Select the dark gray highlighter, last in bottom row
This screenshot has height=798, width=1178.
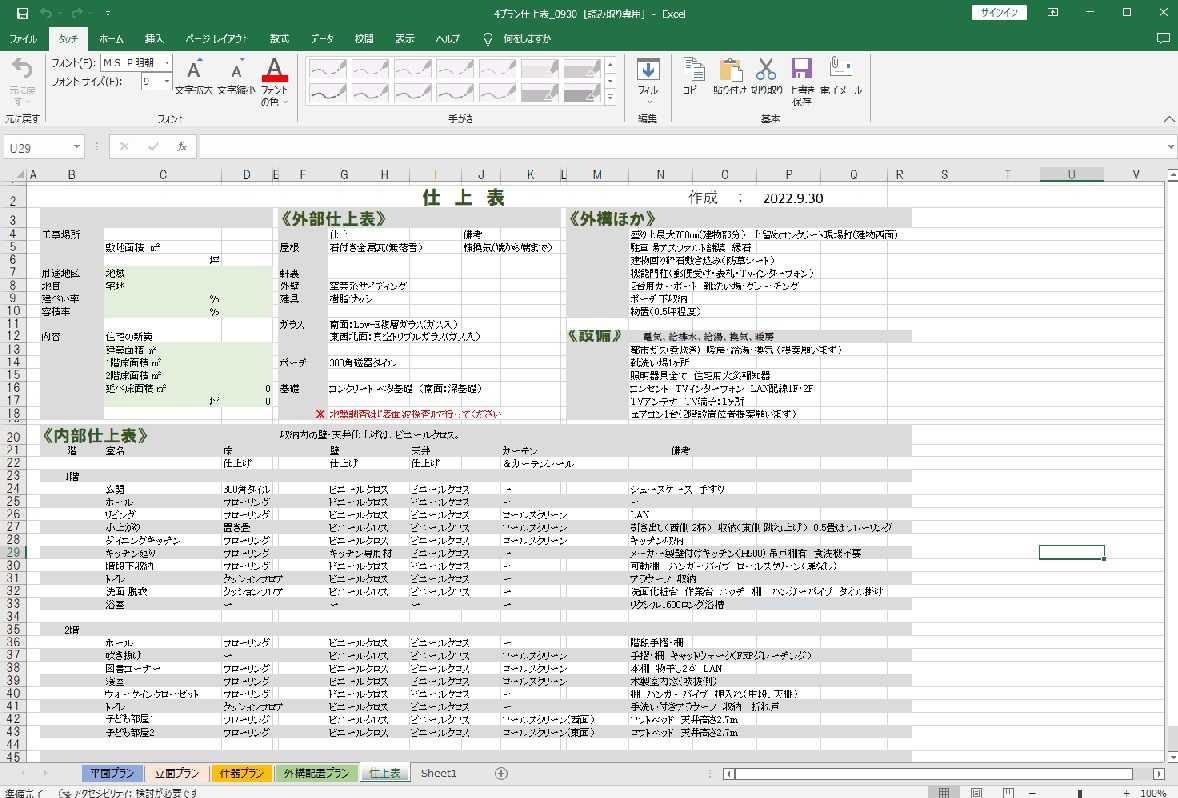(x=581, y=92)
